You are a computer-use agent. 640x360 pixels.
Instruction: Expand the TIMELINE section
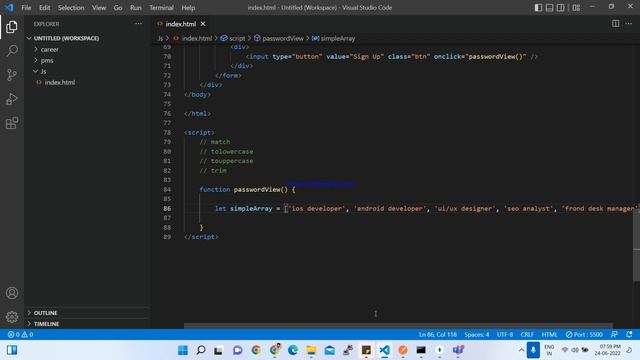[x=46, y=324]
